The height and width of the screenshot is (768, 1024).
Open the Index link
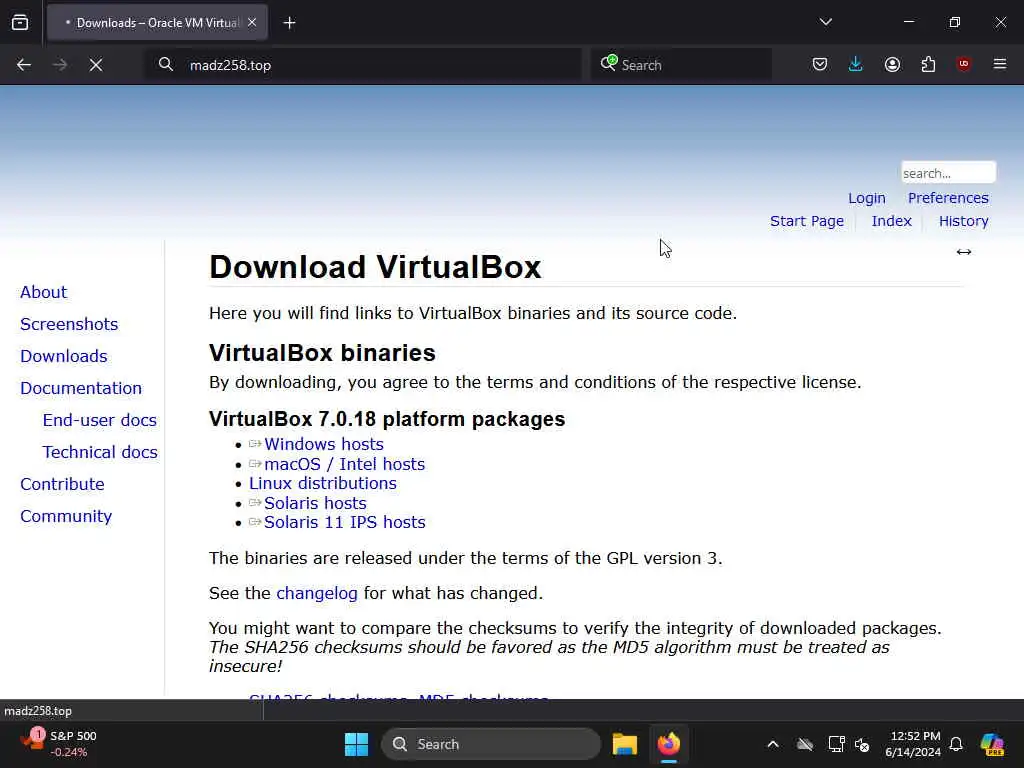(891, 221)
